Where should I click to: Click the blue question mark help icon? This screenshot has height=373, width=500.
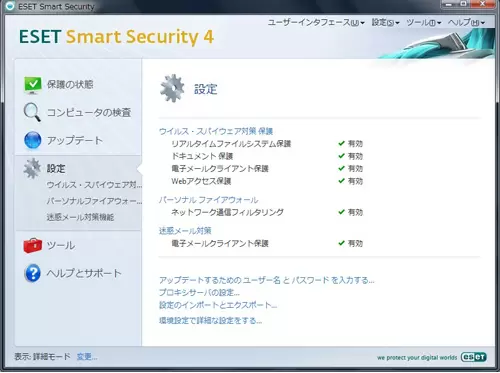coord(33,273)
